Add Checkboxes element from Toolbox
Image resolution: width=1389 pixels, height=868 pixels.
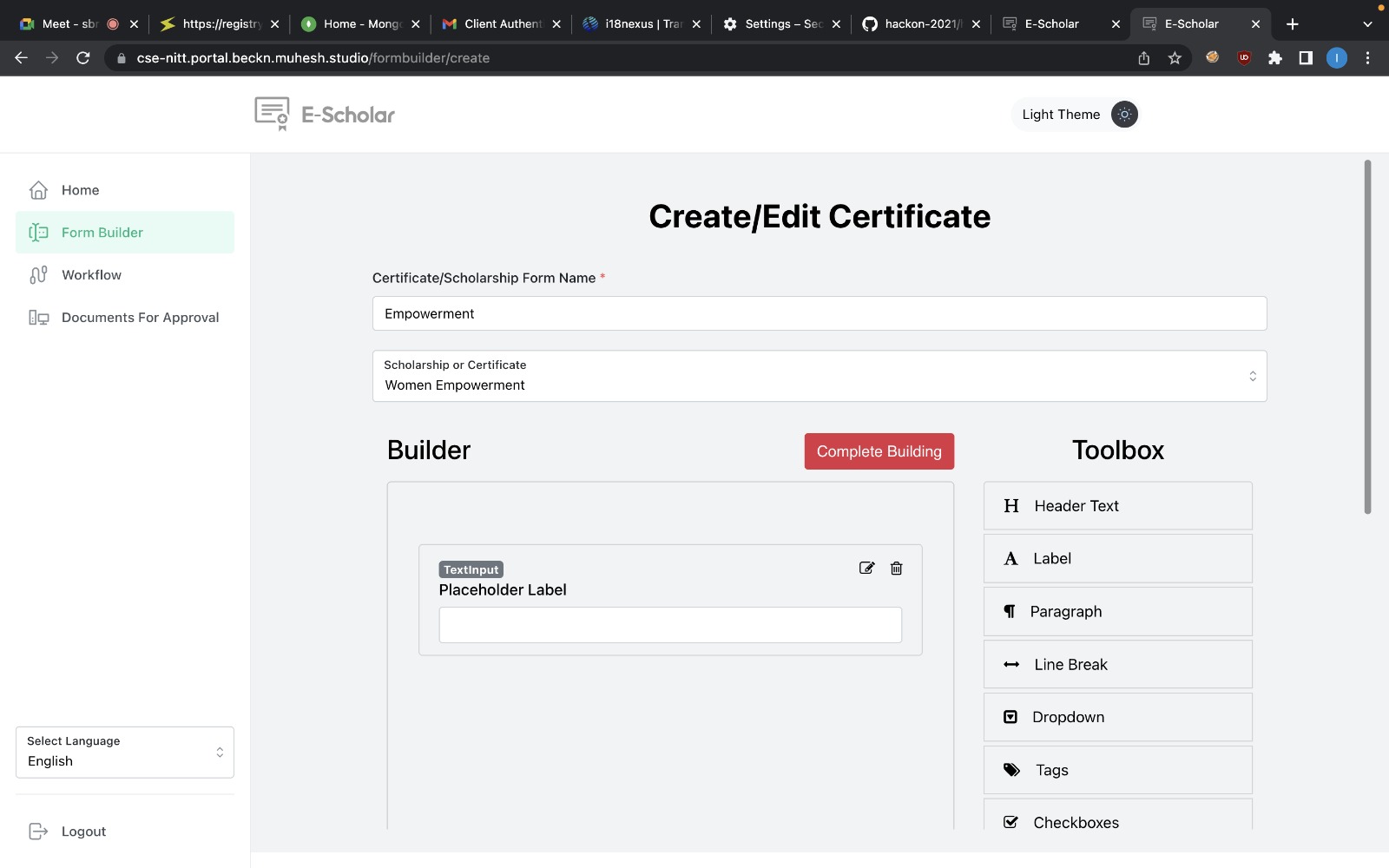point(1118,815)
